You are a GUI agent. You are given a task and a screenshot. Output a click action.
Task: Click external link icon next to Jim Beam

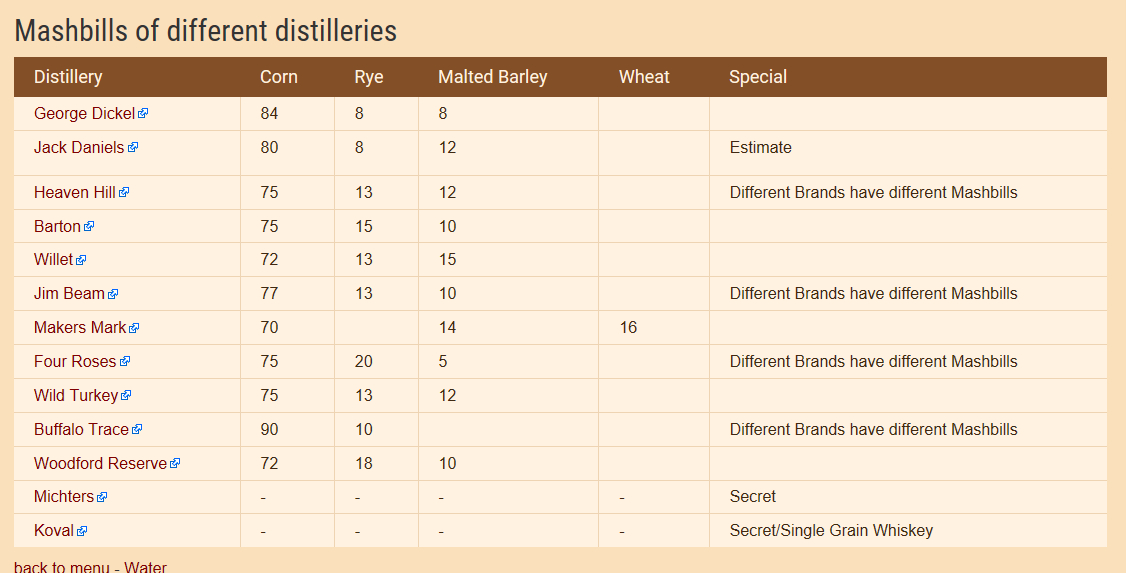point(113,294)
